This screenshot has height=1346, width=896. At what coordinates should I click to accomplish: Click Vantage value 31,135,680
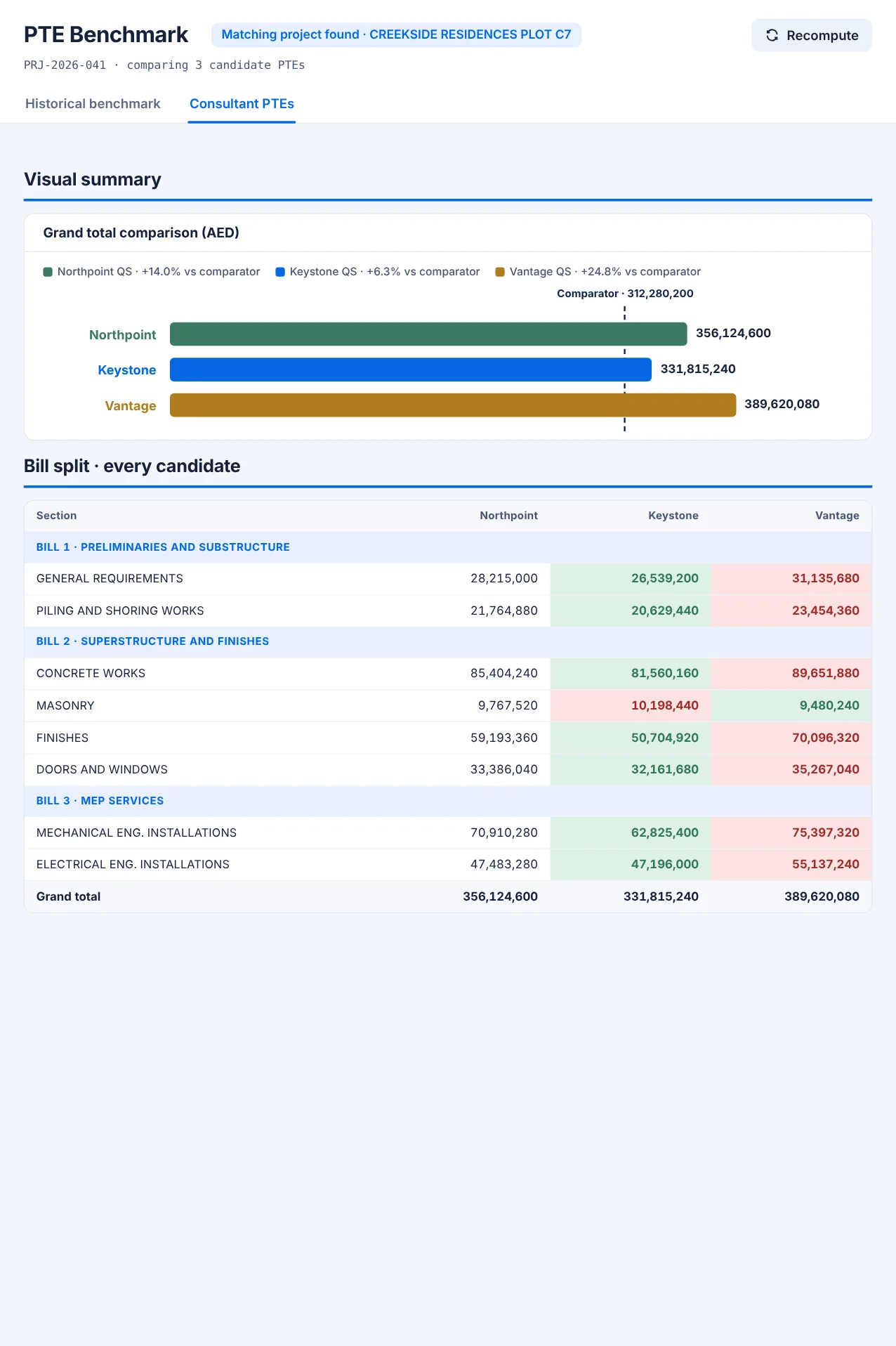pyautogui.click(x=826, y=579)
